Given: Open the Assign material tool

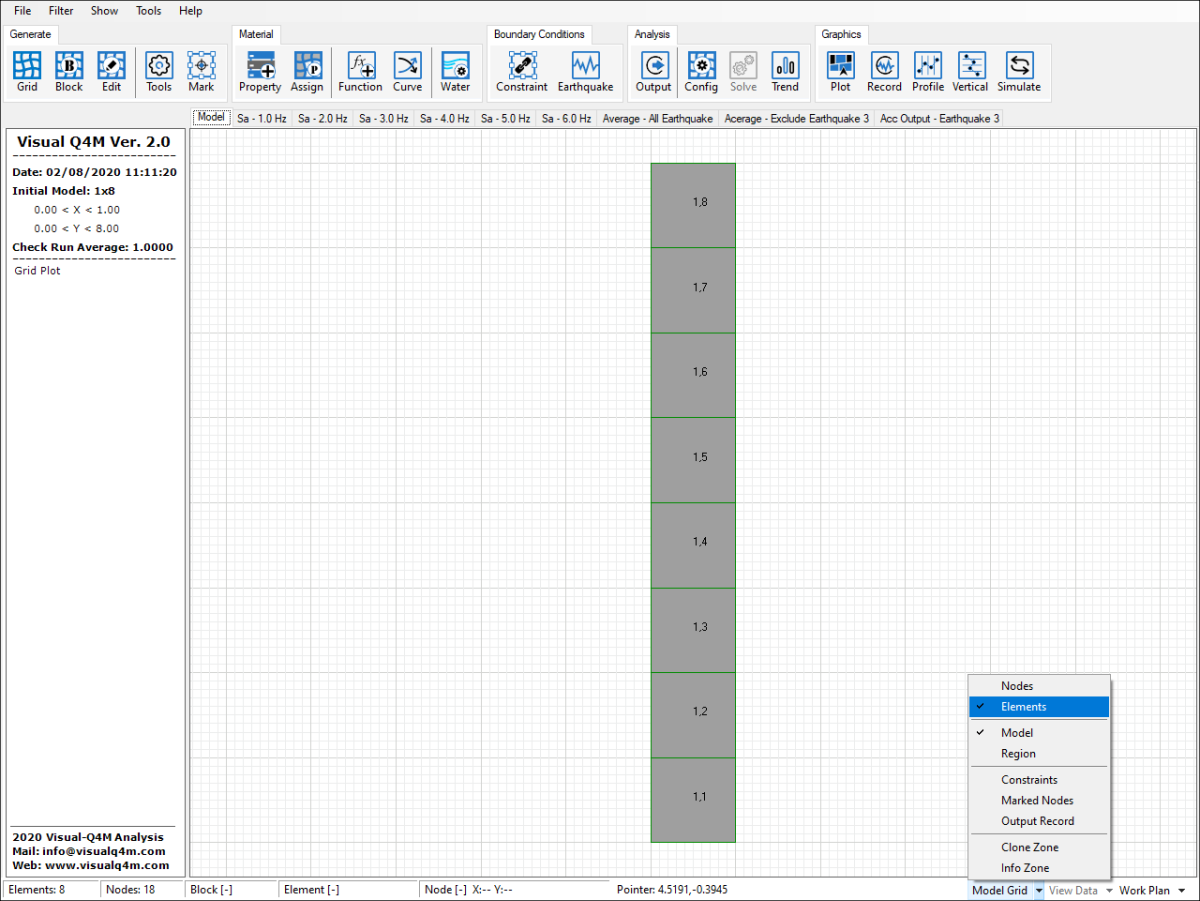Looking at the screenshot, I should pyautogui.click(x=307, y=72).
